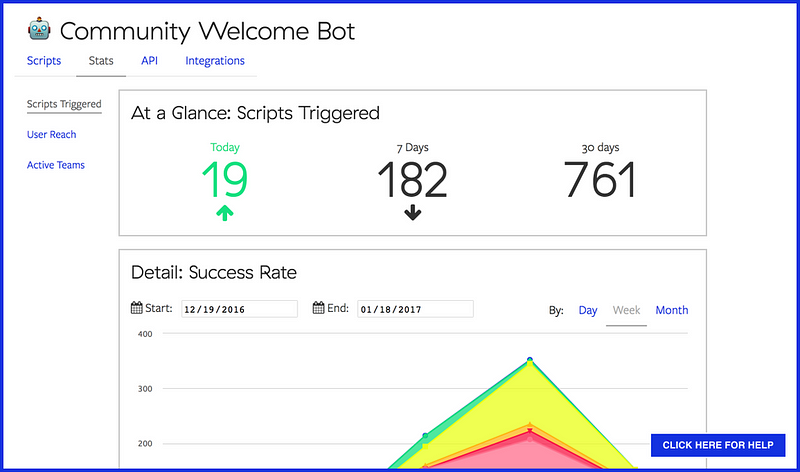Screen dimensions: 800x472
Task: Click the 200 axis label
Action: pos(145,444)
